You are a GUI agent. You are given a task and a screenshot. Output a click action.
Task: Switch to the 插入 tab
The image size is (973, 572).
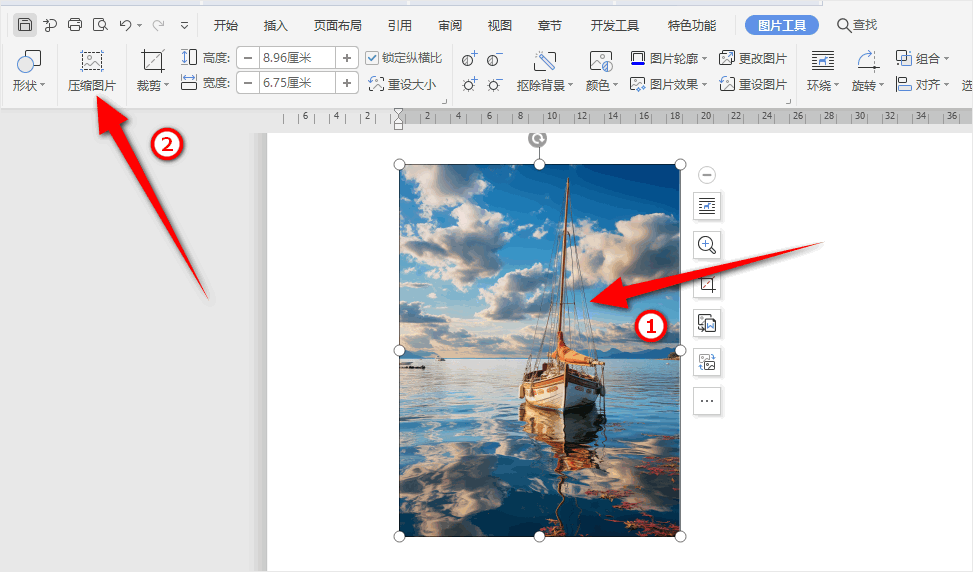[x=276, y=25]
